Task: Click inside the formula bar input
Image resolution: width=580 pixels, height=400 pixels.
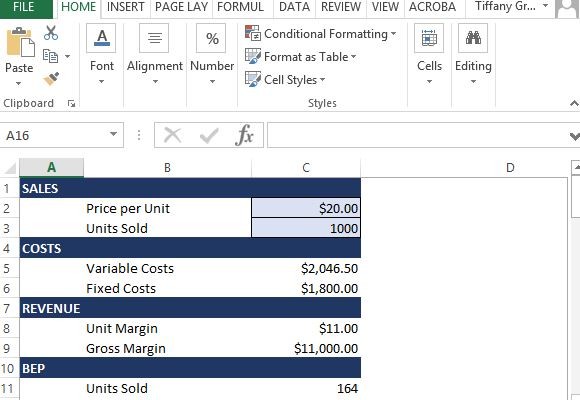Action: [418, 135]
